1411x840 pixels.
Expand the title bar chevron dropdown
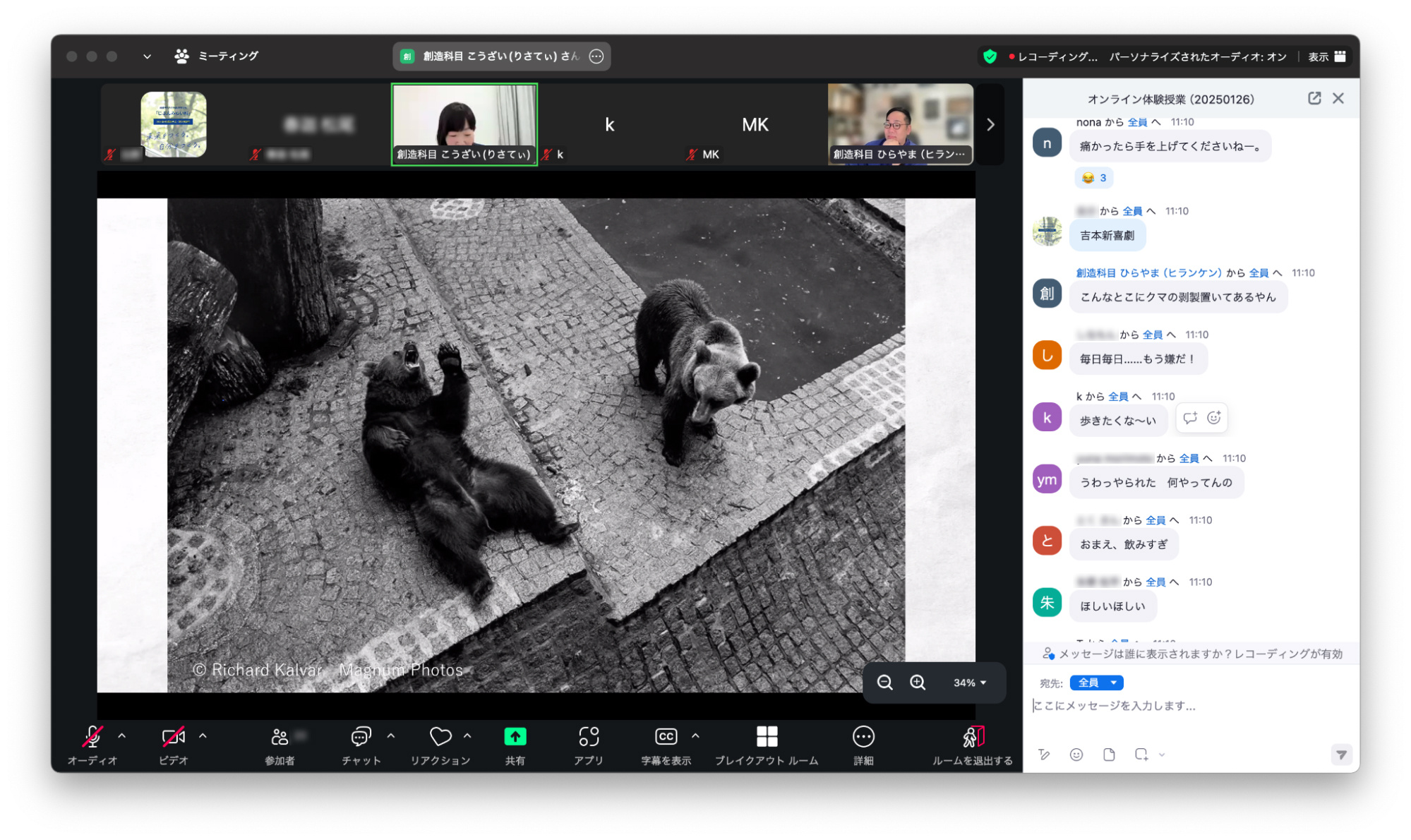(147, 56)
